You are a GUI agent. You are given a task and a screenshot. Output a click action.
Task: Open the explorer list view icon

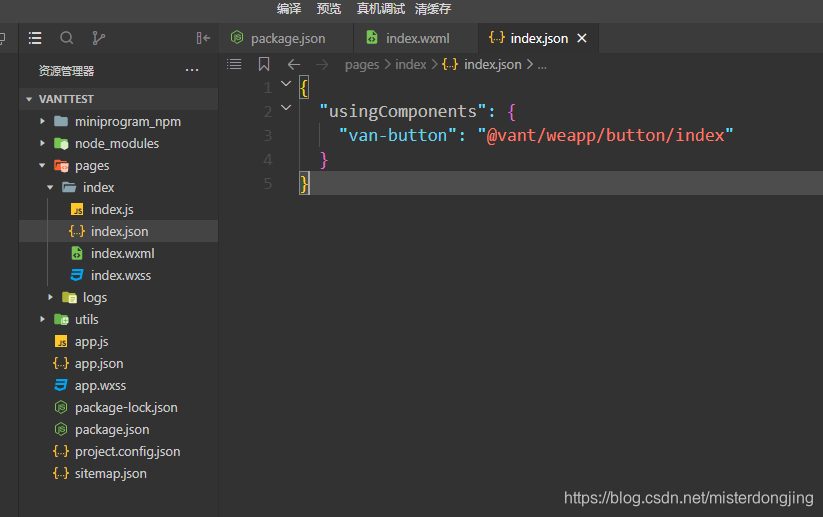[35, 38]
